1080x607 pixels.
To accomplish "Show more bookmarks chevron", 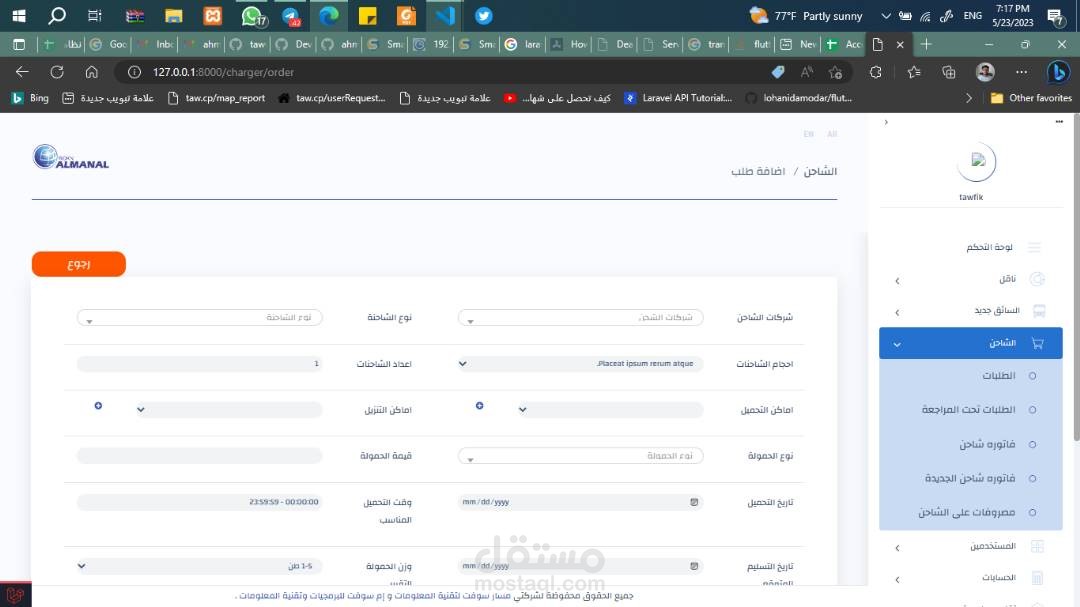I will [968, 98].
